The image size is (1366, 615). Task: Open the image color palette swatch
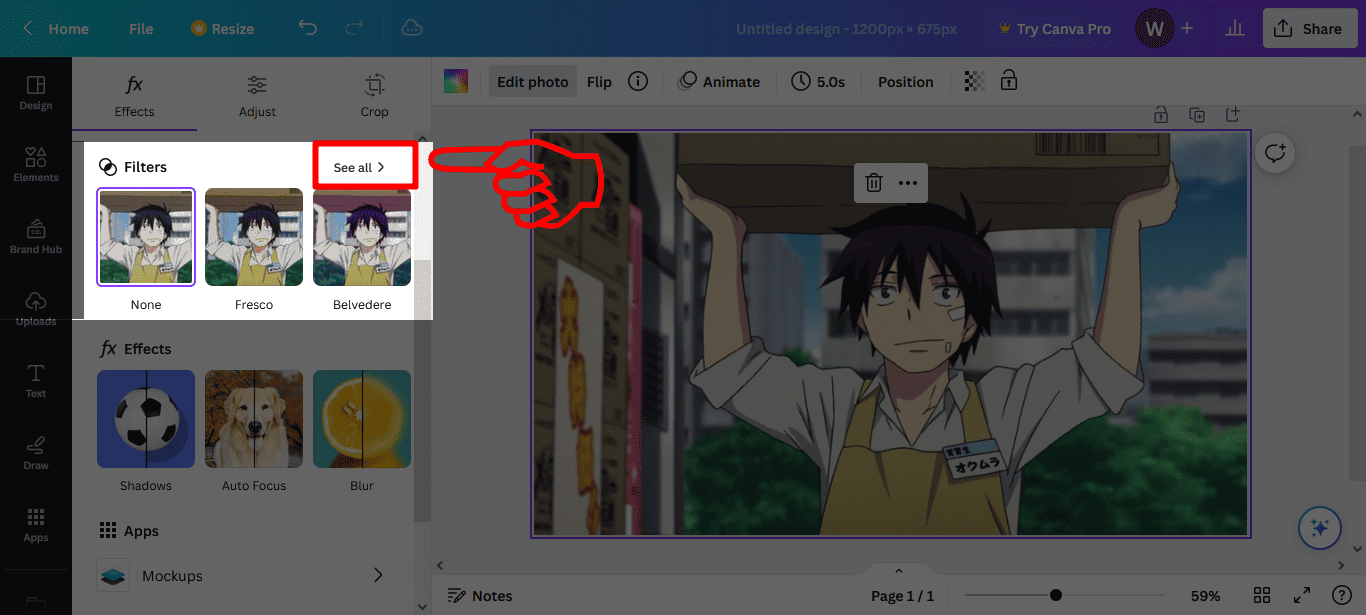point(456,81)
